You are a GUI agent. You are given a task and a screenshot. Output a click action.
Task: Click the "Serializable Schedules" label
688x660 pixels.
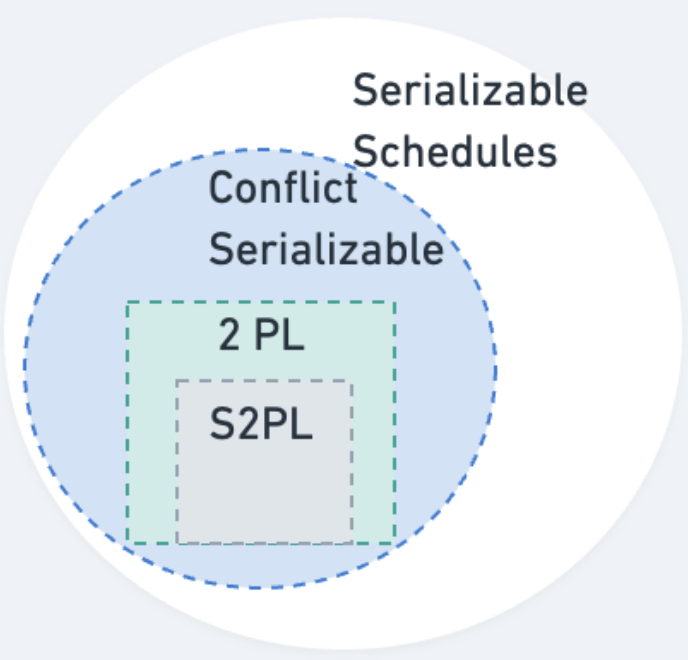tap(468, 121)
